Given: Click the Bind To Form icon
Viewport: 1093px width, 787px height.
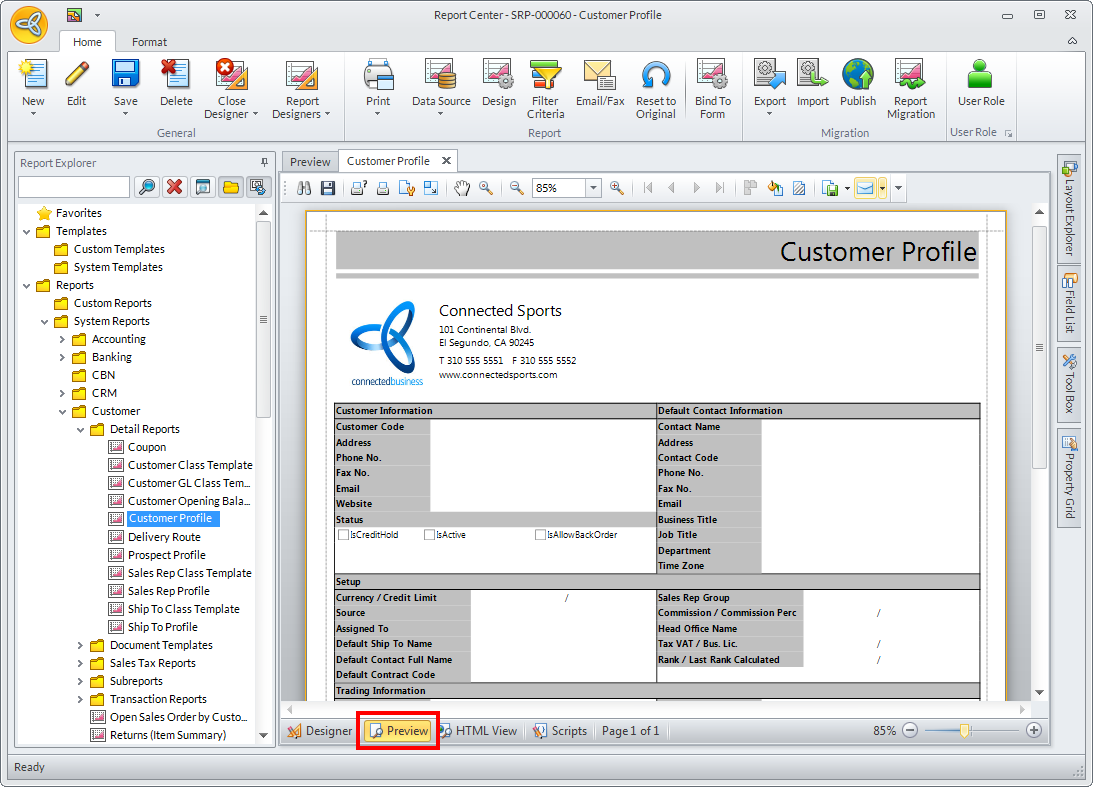Looking at the screenshot, I should coord(712,77).
